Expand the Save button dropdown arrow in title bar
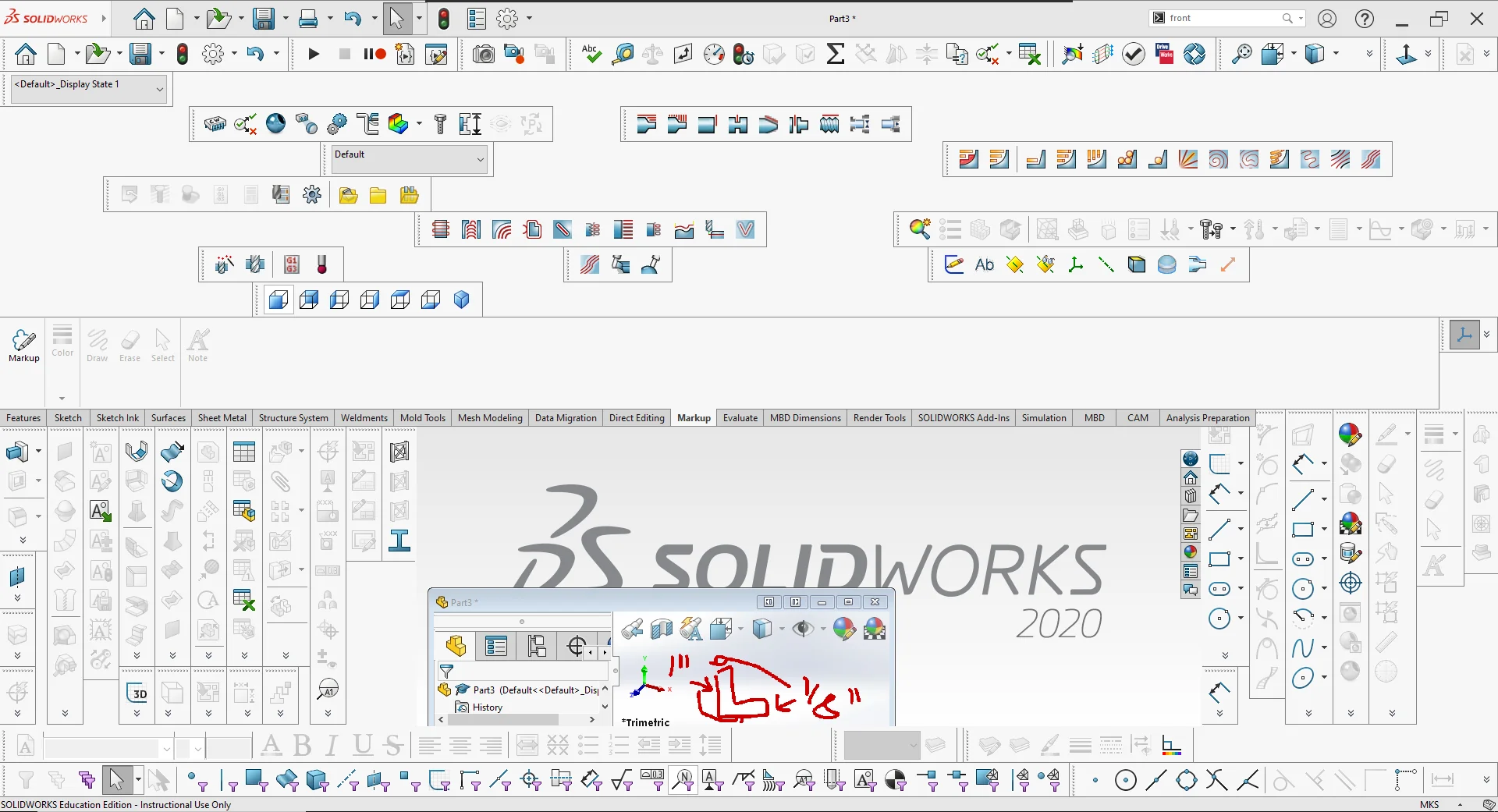 [x=286, y=19]
